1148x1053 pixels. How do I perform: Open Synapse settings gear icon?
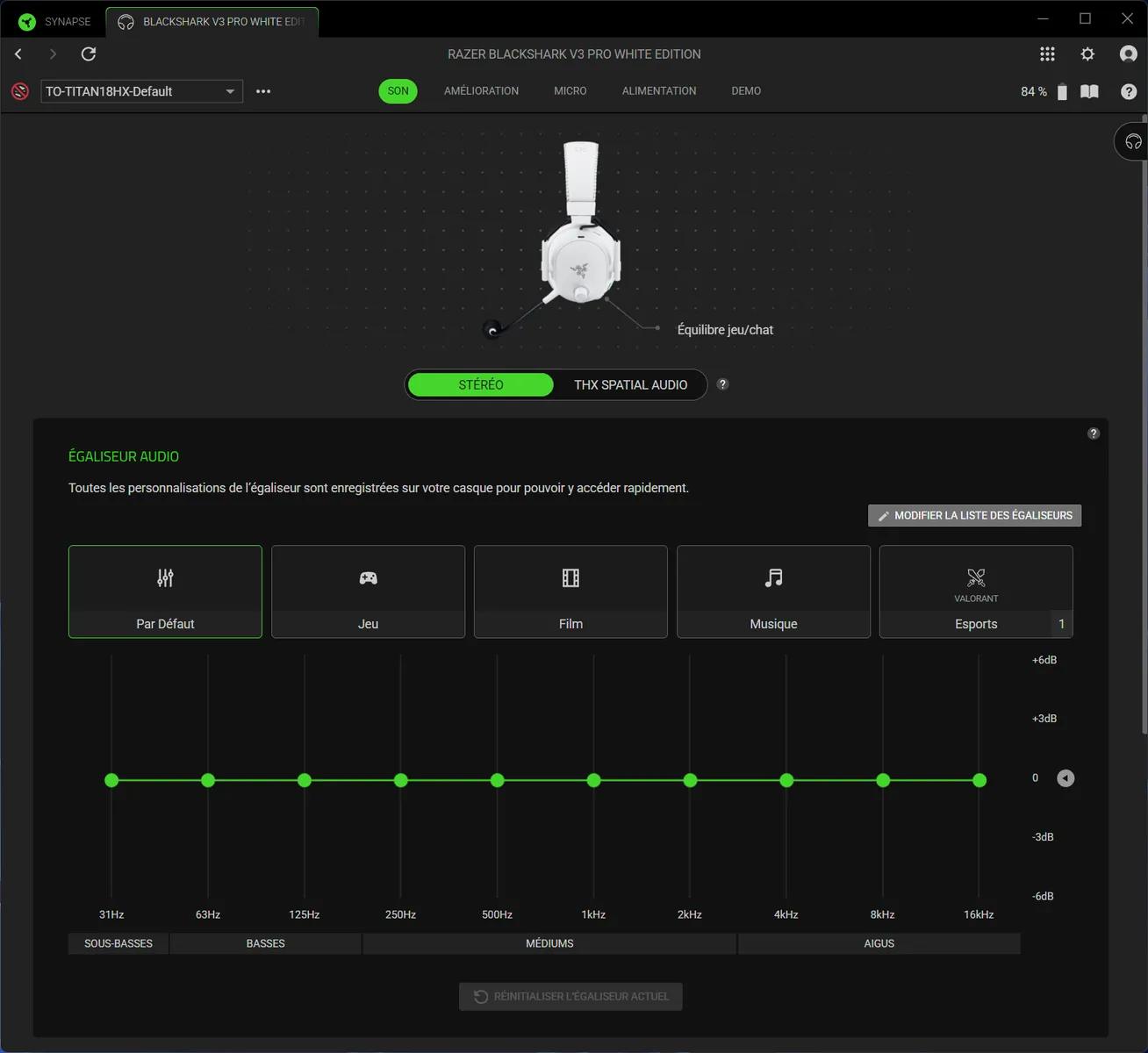pyautogui.click(x=1087, y=54)
